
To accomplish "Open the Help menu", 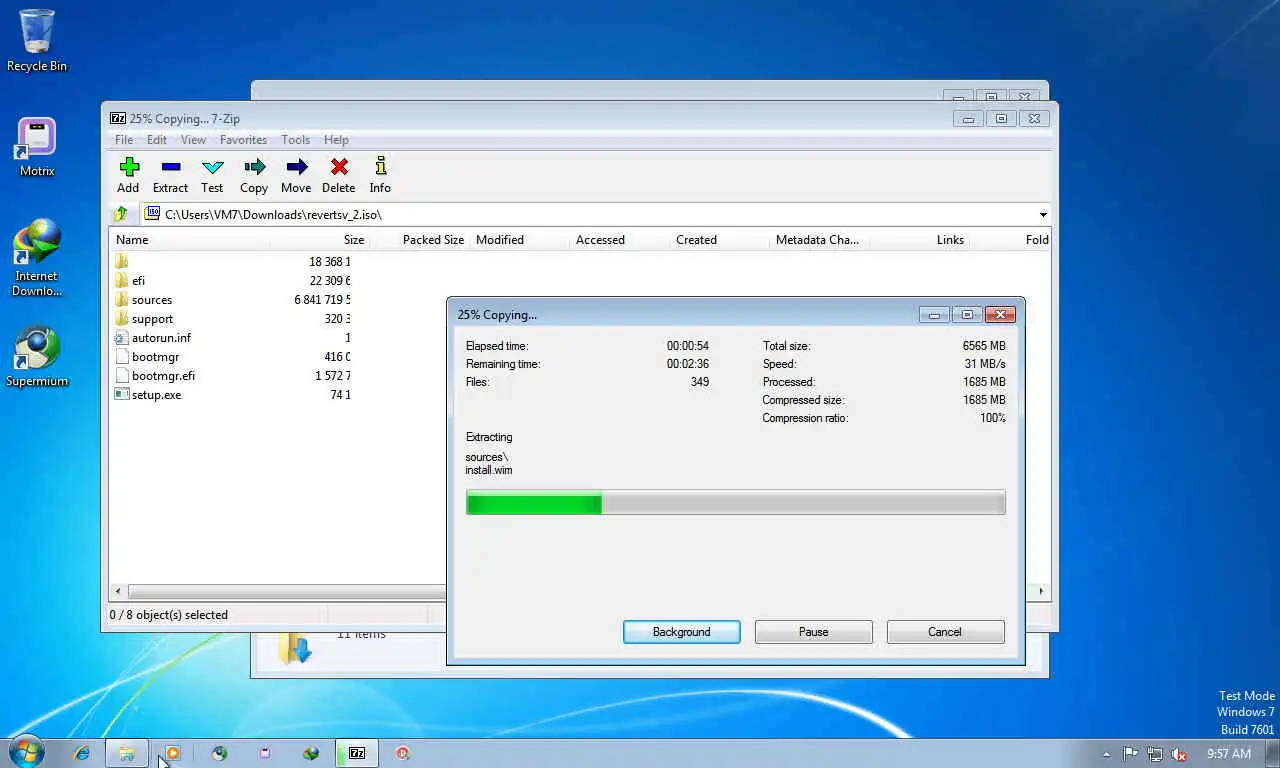I will tap(336, 140).
